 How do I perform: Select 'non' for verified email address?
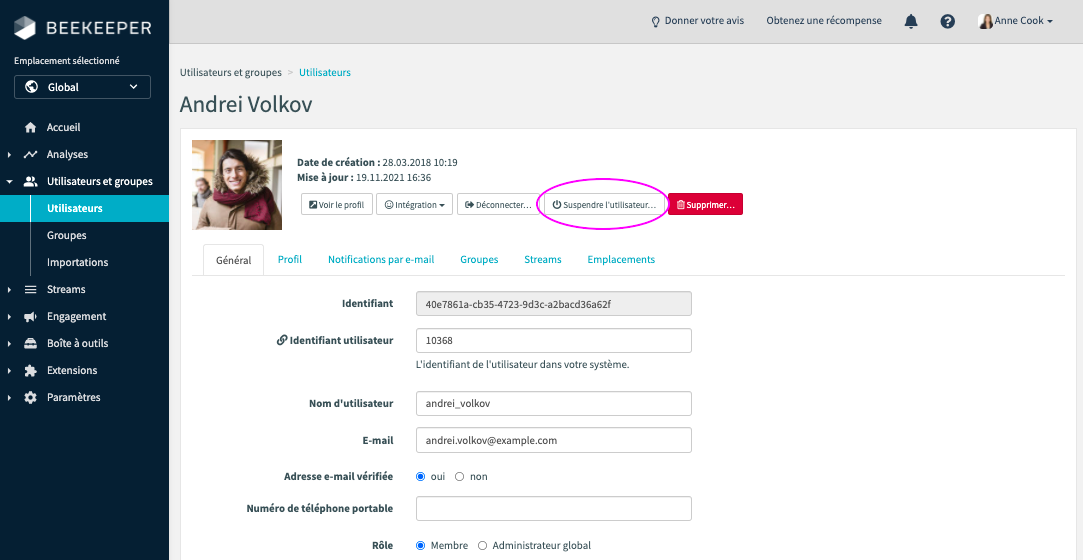pyautogui.click(x=460, y=477)
